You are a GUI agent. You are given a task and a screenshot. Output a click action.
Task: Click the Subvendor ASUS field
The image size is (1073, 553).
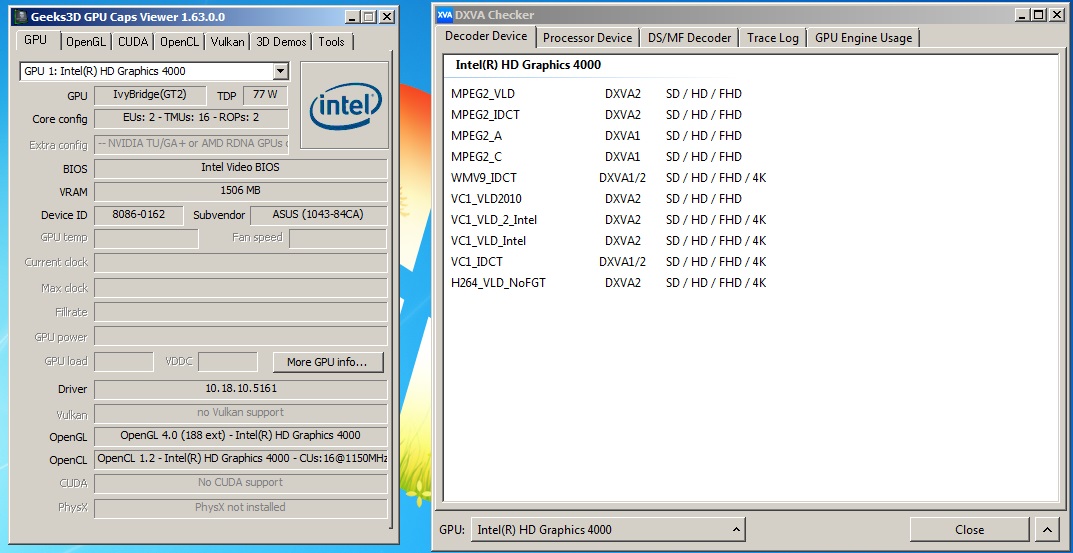point(318,215)
